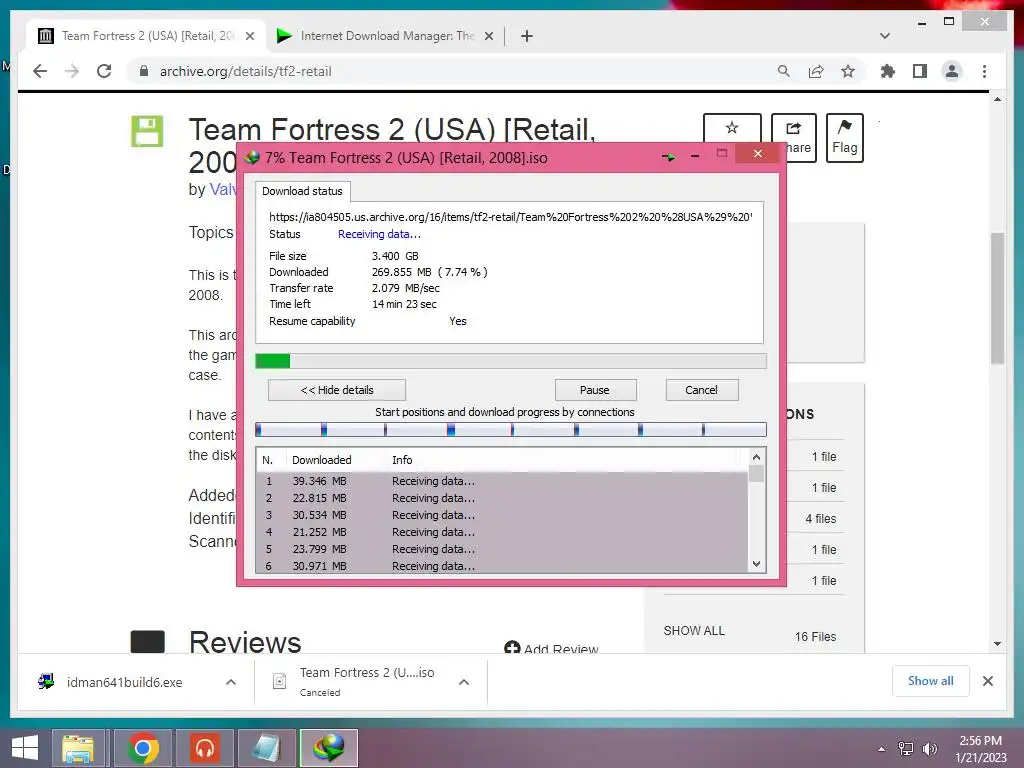Screen dimensions: 1024x768
Task: Close the Internet Download Manager tab
Action: point(488,36)
